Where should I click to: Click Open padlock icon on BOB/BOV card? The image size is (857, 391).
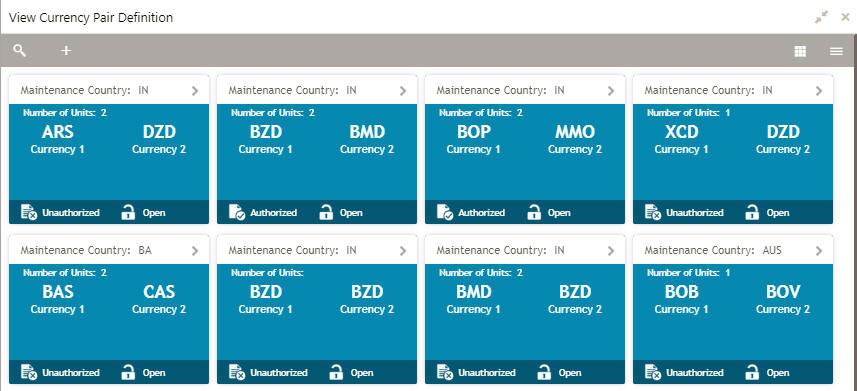pyautogui.click(x=753, y=372)
